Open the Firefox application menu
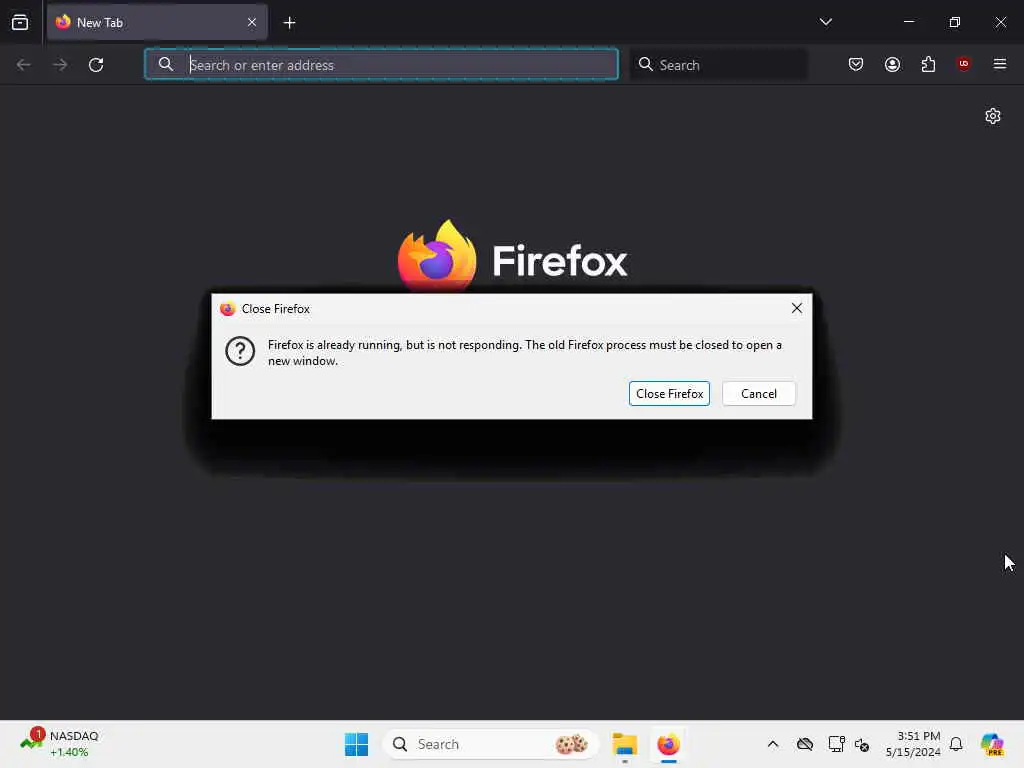Screen dimensions: 1024x768 999,64
